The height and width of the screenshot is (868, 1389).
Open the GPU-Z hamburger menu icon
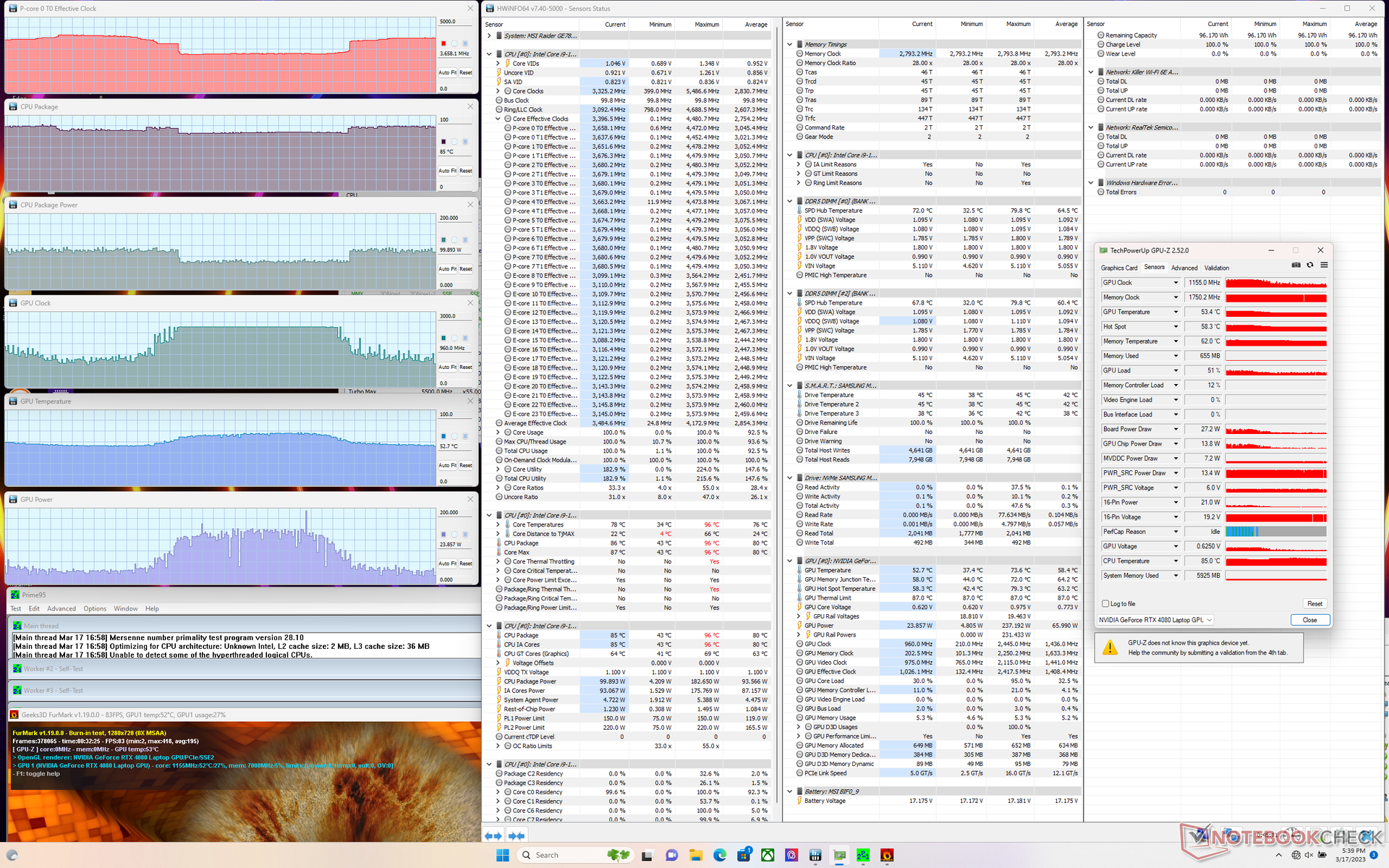coord(1324,265)
